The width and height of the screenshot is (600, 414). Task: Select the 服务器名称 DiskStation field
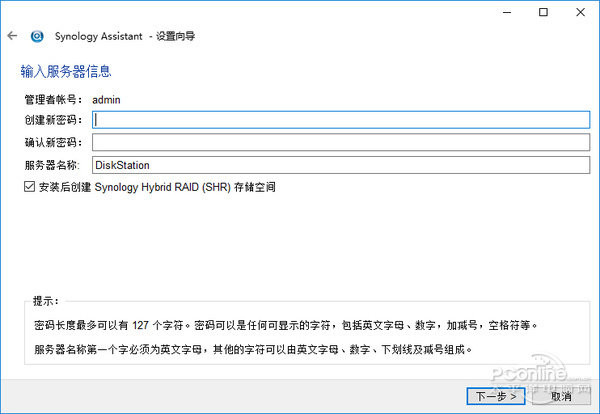coord(341,165)
